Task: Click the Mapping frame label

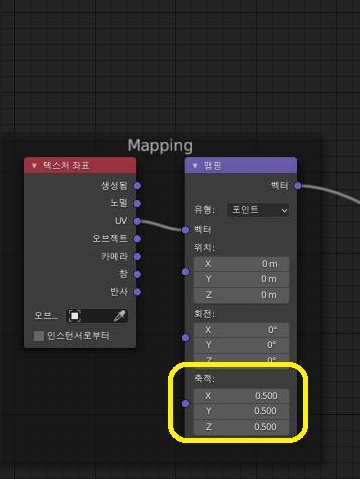Action: (160, 146)
